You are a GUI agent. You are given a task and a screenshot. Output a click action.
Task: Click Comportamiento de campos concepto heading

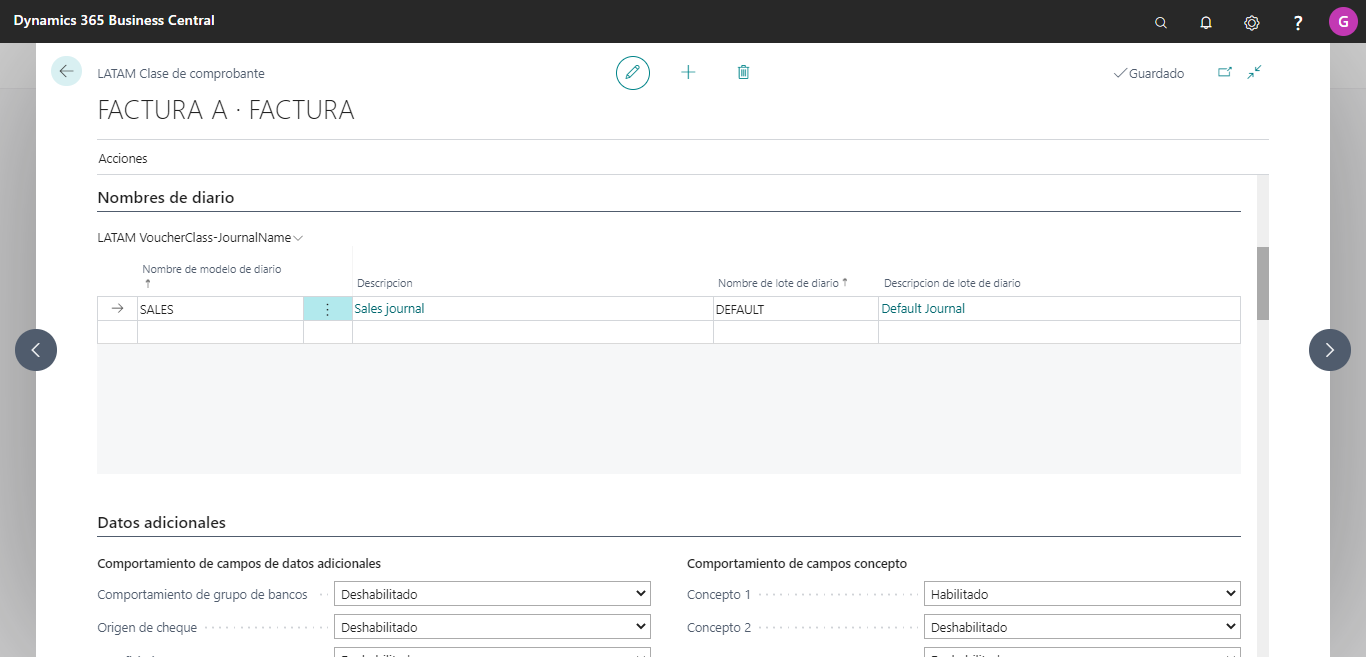(797, 564)
